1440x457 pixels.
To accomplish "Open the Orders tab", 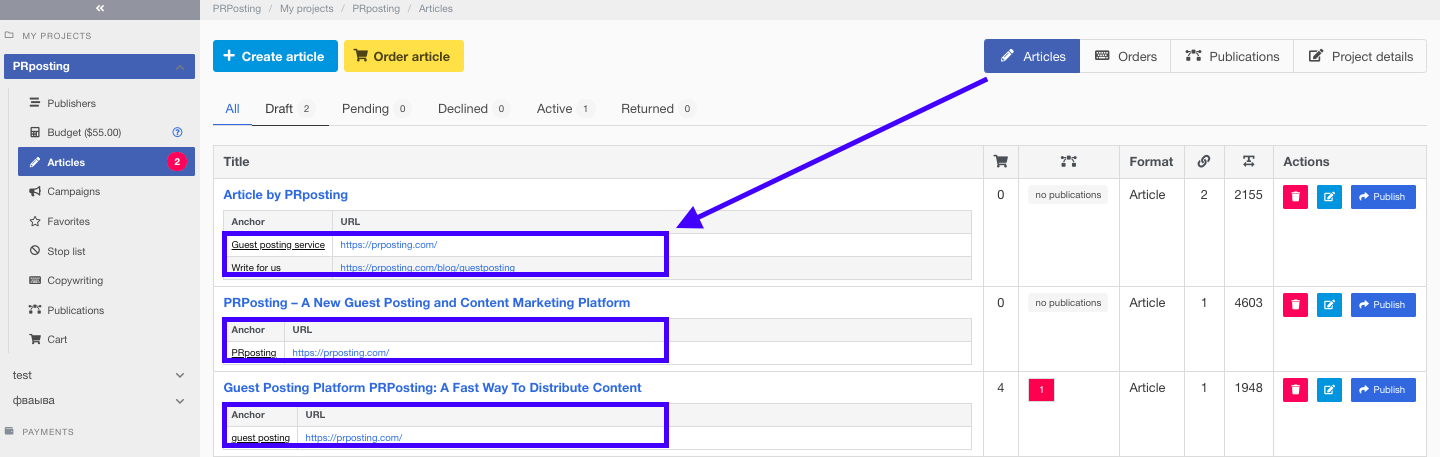I will coord(1125,56).
